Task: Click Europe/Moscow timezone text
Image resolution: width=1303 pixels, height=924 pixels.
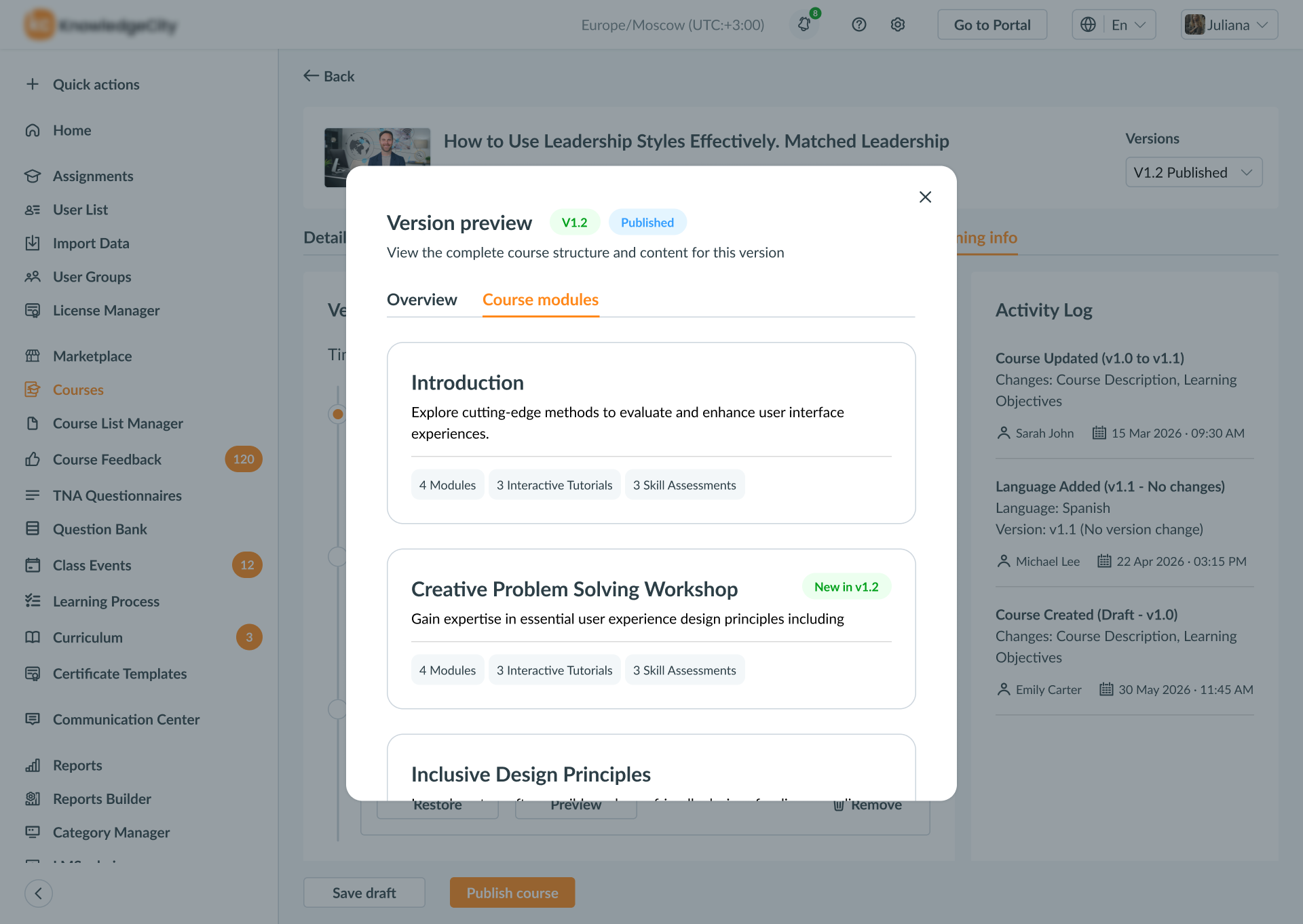Action: [x=673, y=24]
